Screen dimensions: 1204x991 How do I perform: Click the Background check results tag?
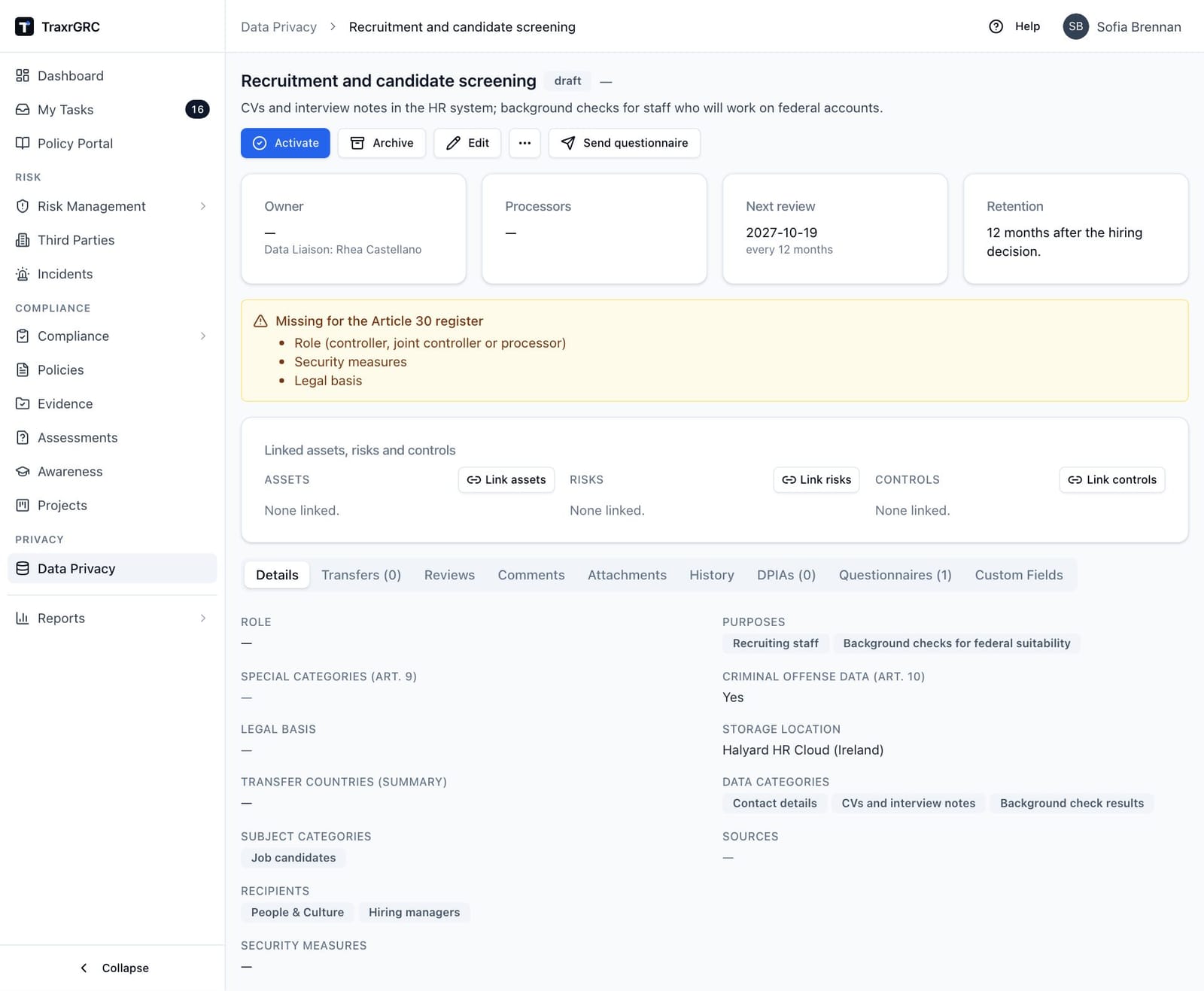(1072, 804)
